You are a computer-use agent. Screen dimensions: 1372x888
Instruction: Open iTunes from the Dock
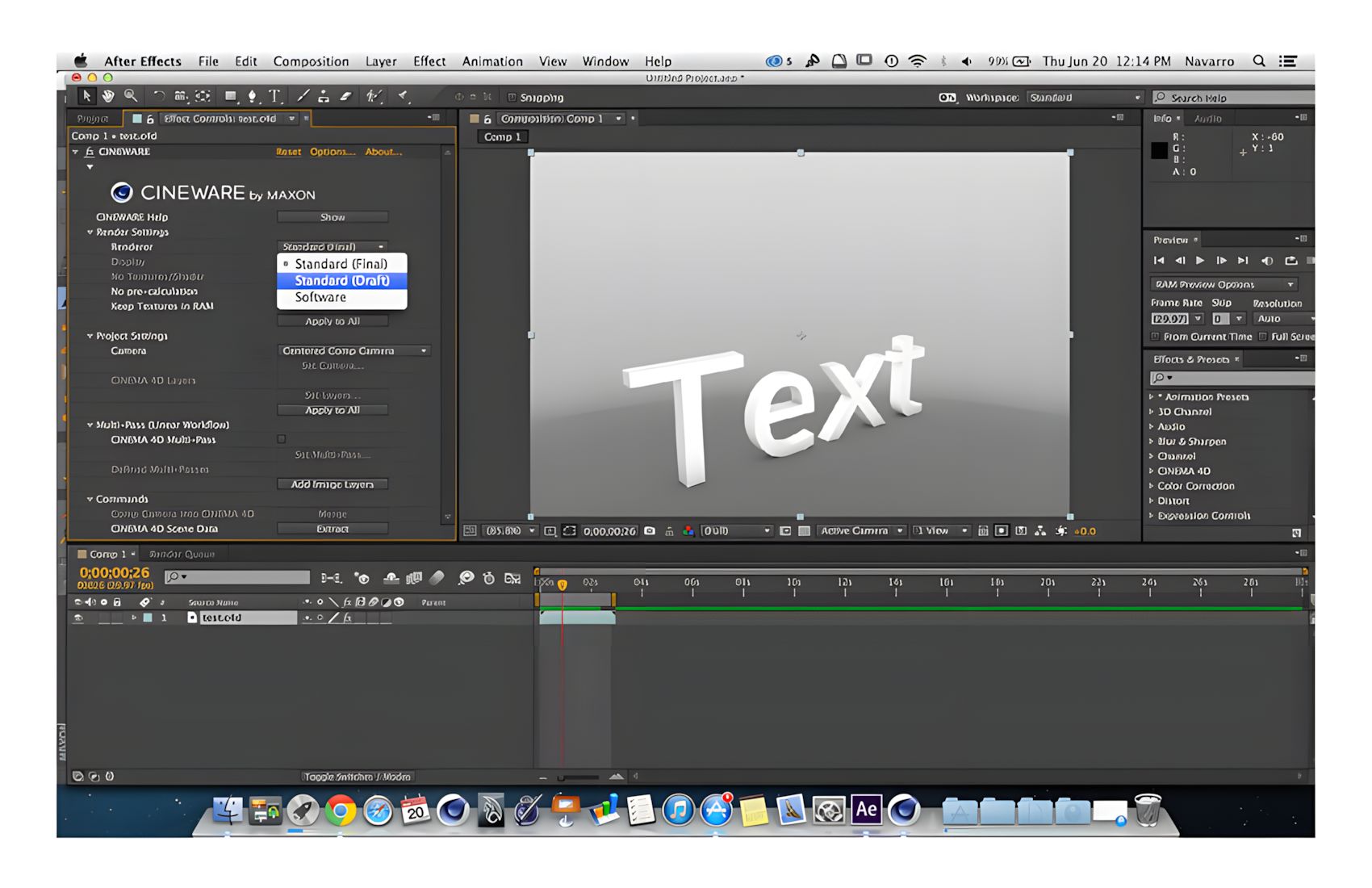tap(679, 811)
